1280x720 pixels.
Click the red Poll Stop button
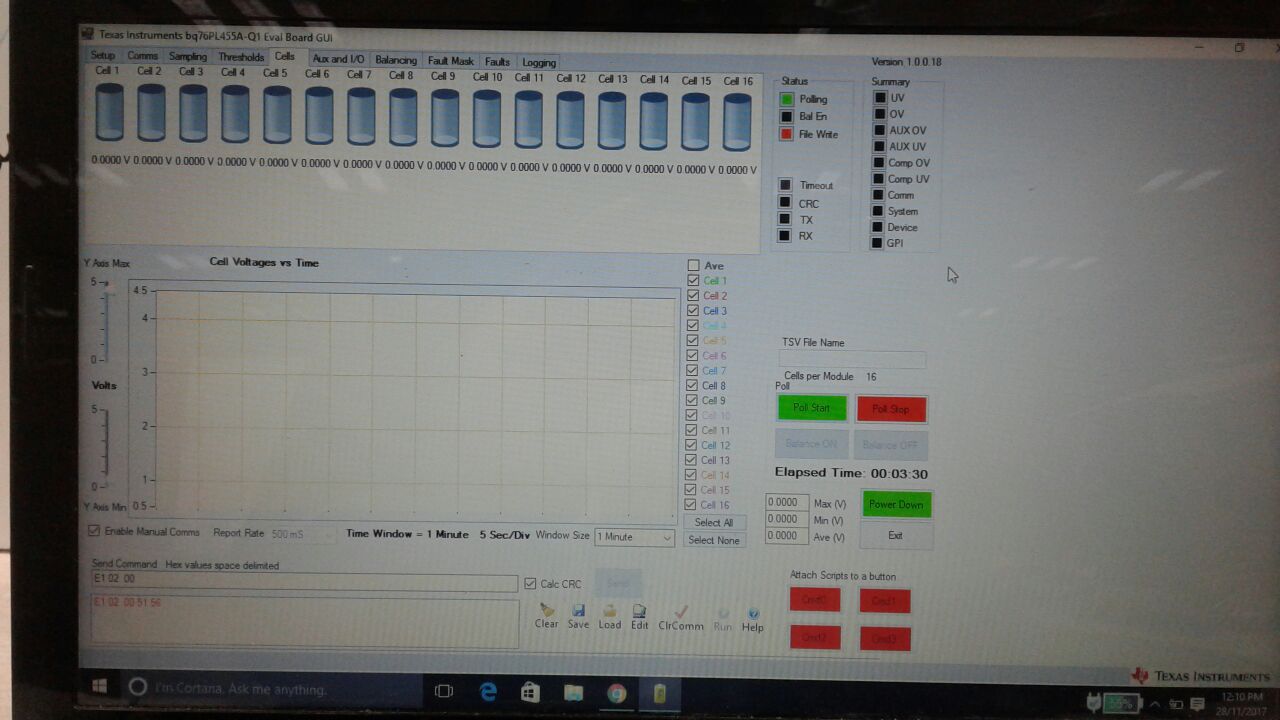tap(891, 409)
